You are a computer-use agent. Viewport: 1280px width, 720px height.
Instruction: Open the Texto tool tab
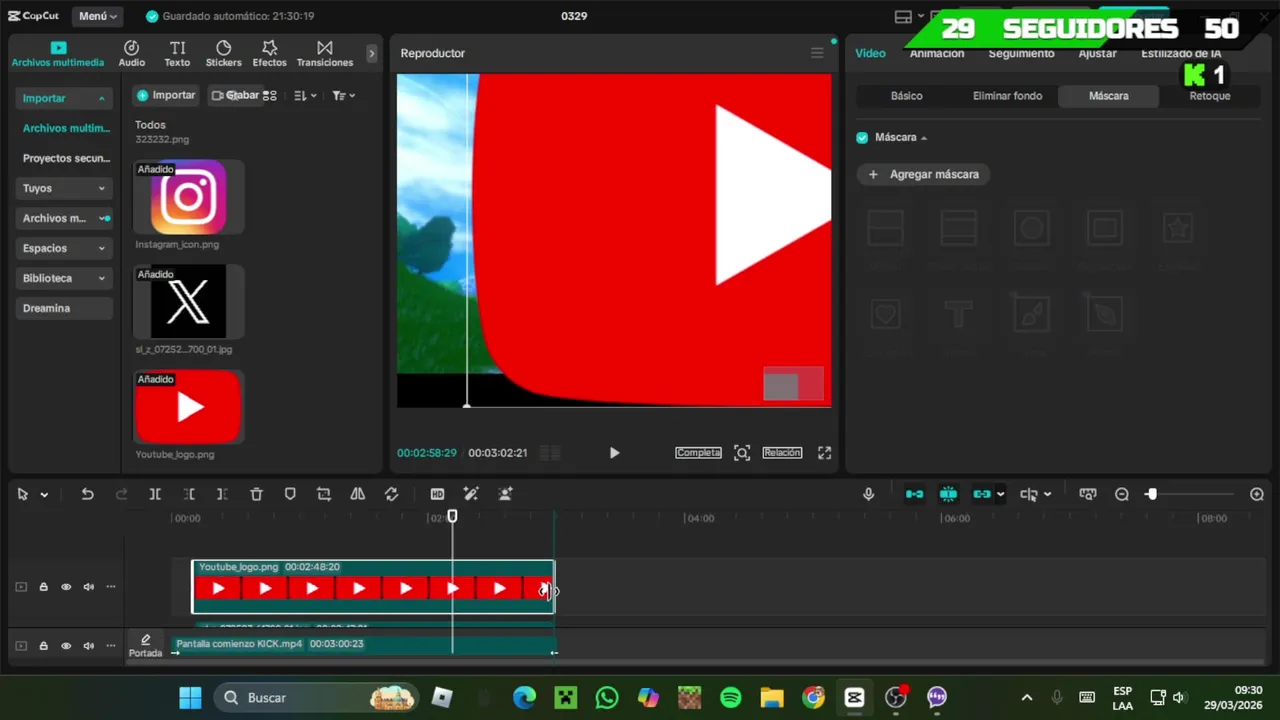point(177,54)
